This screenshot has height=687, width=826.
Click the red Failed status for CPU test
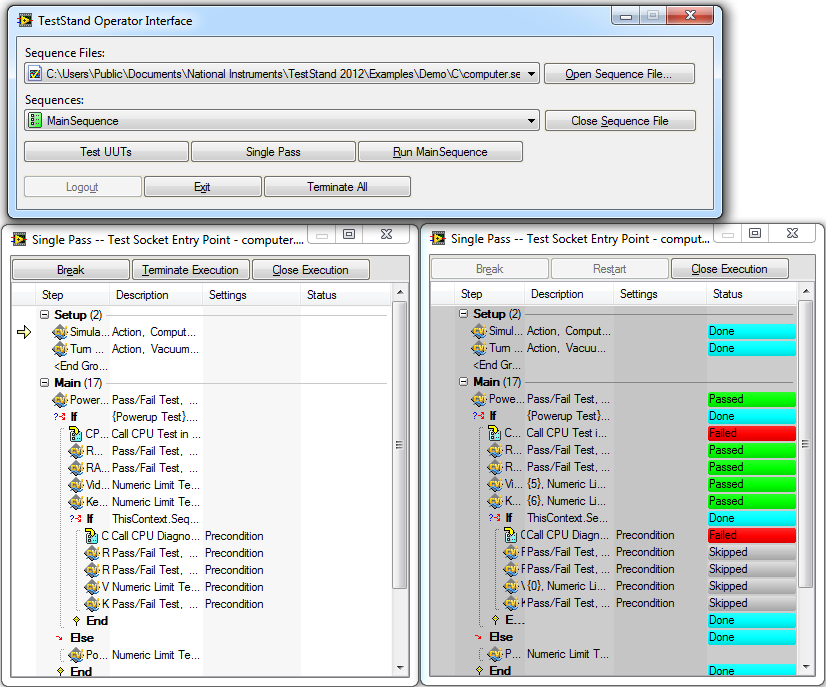pyautogui.click(x=751, y=433)
